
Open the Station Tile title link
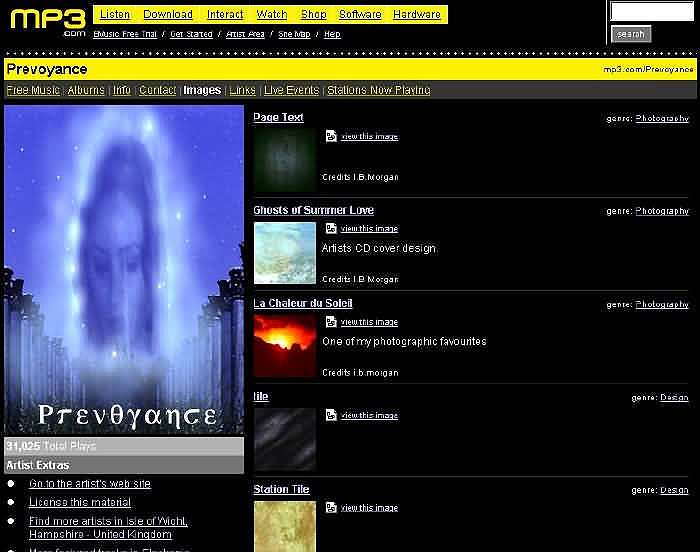click(x=281, y=489)
